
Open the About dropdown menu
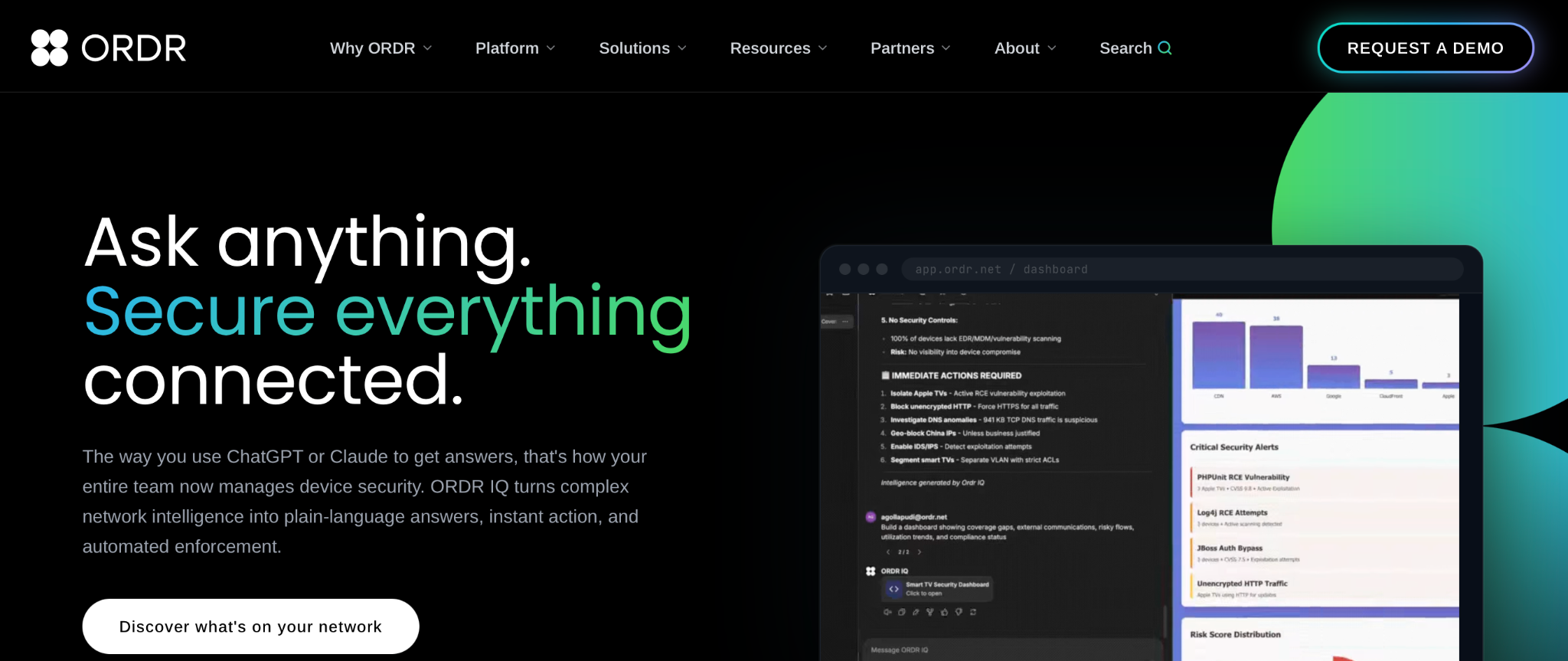[x=1025, y=48]
